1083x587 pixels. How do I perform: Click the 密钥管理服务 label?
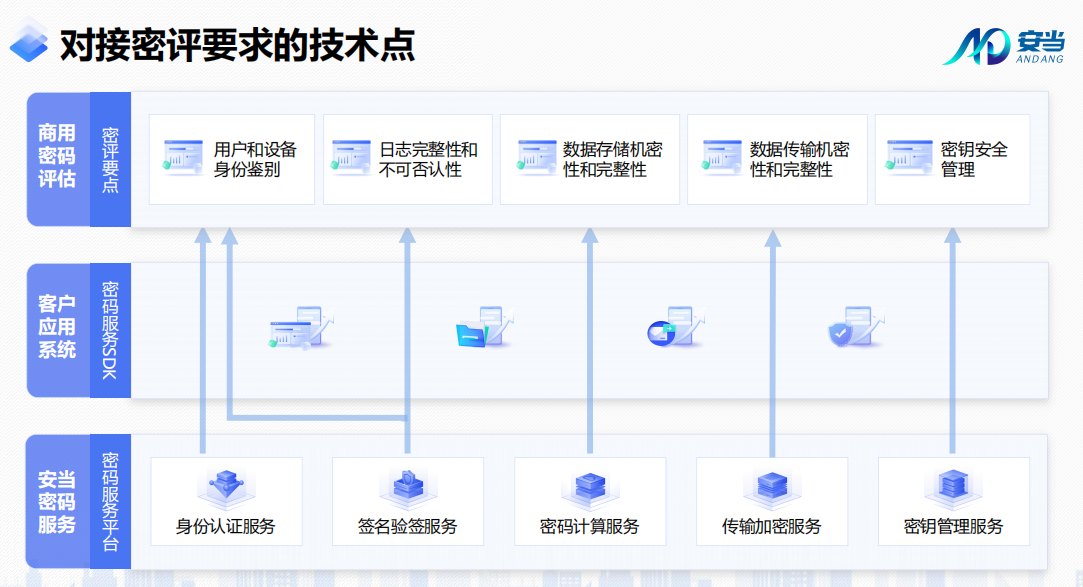pos(953,527)
